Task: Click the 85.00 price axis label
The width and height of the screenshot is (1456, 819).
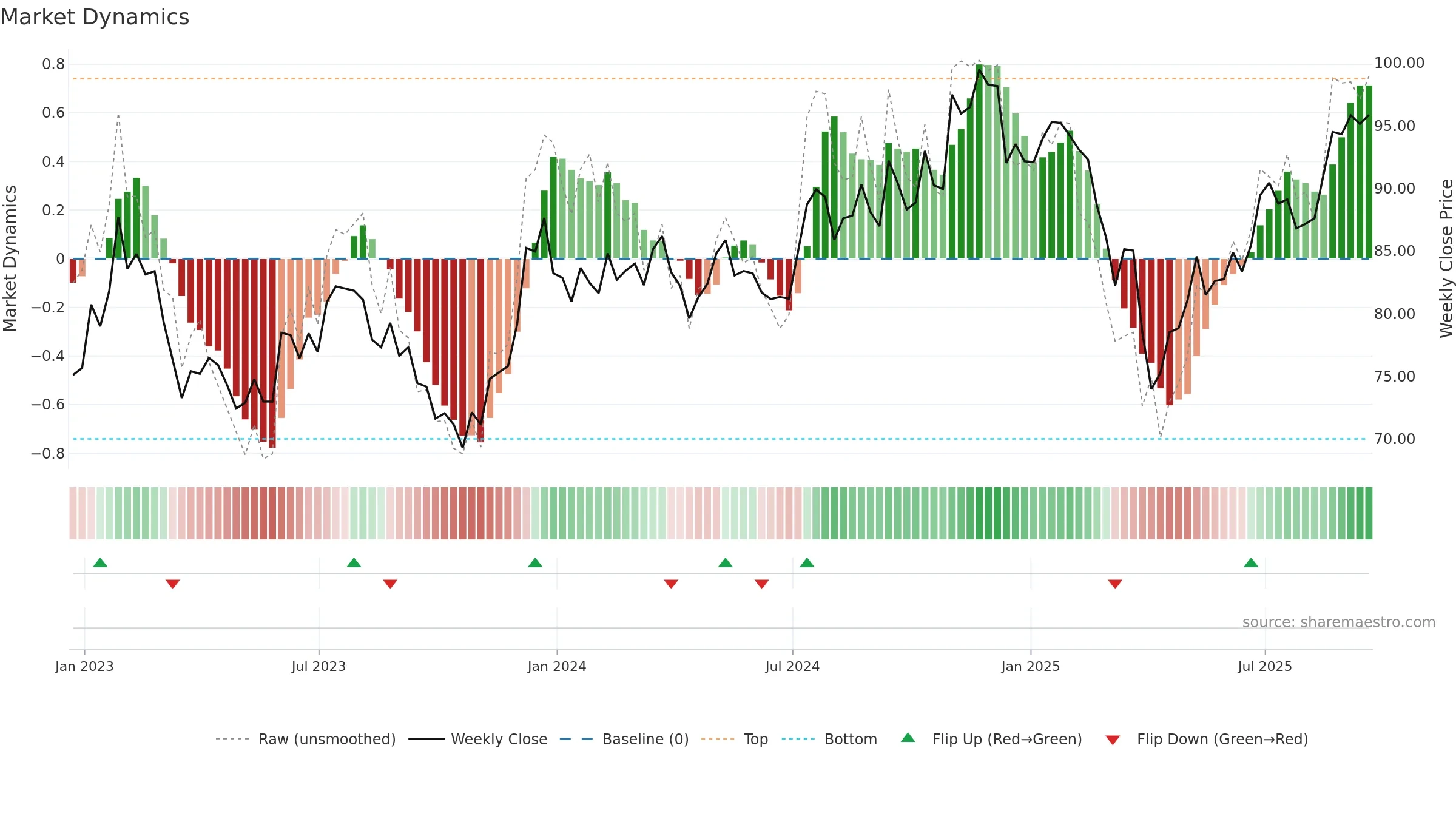Action: (x=1394, y=251)
